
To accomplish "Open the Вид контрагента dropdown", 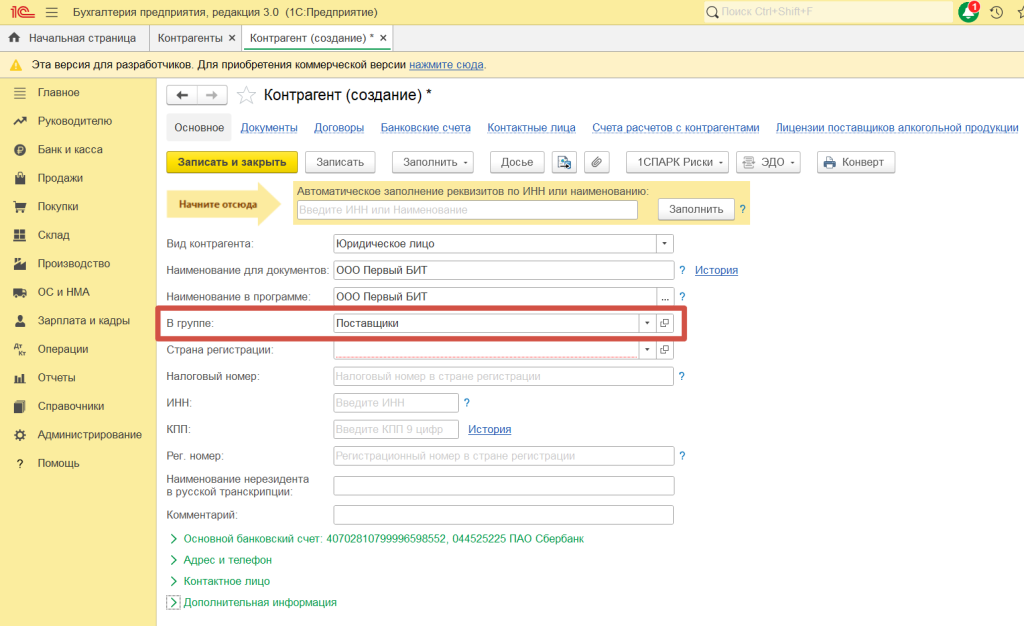I will click(x=664, y=243).
